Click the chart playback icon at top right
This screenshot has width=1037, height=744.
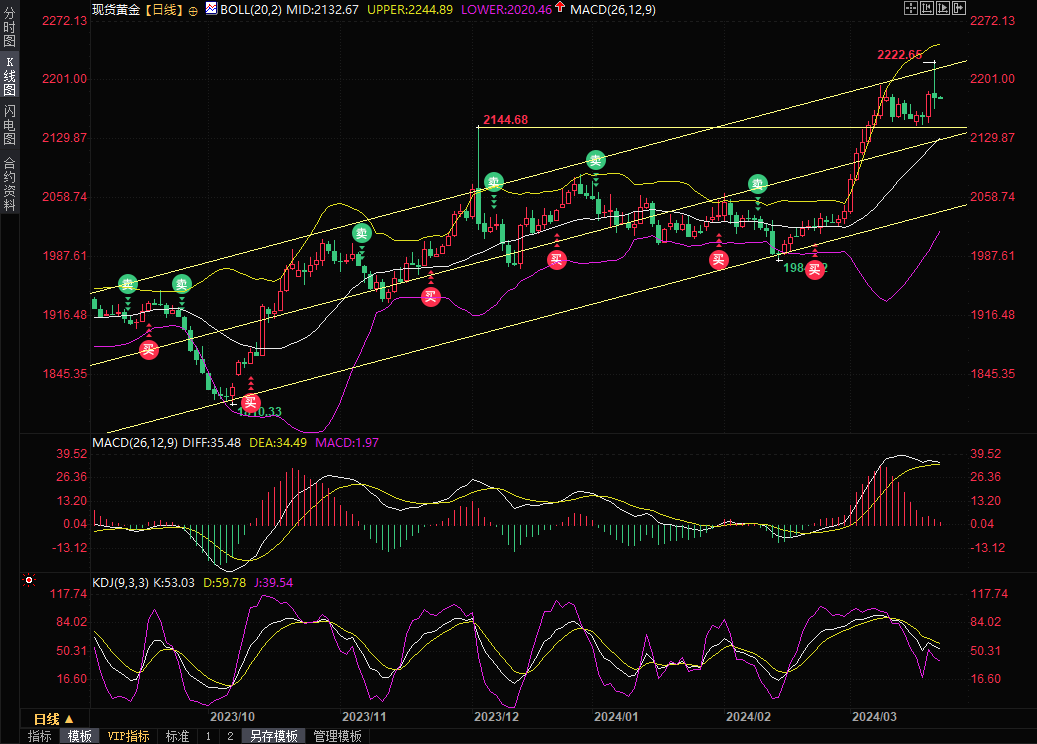943,8
